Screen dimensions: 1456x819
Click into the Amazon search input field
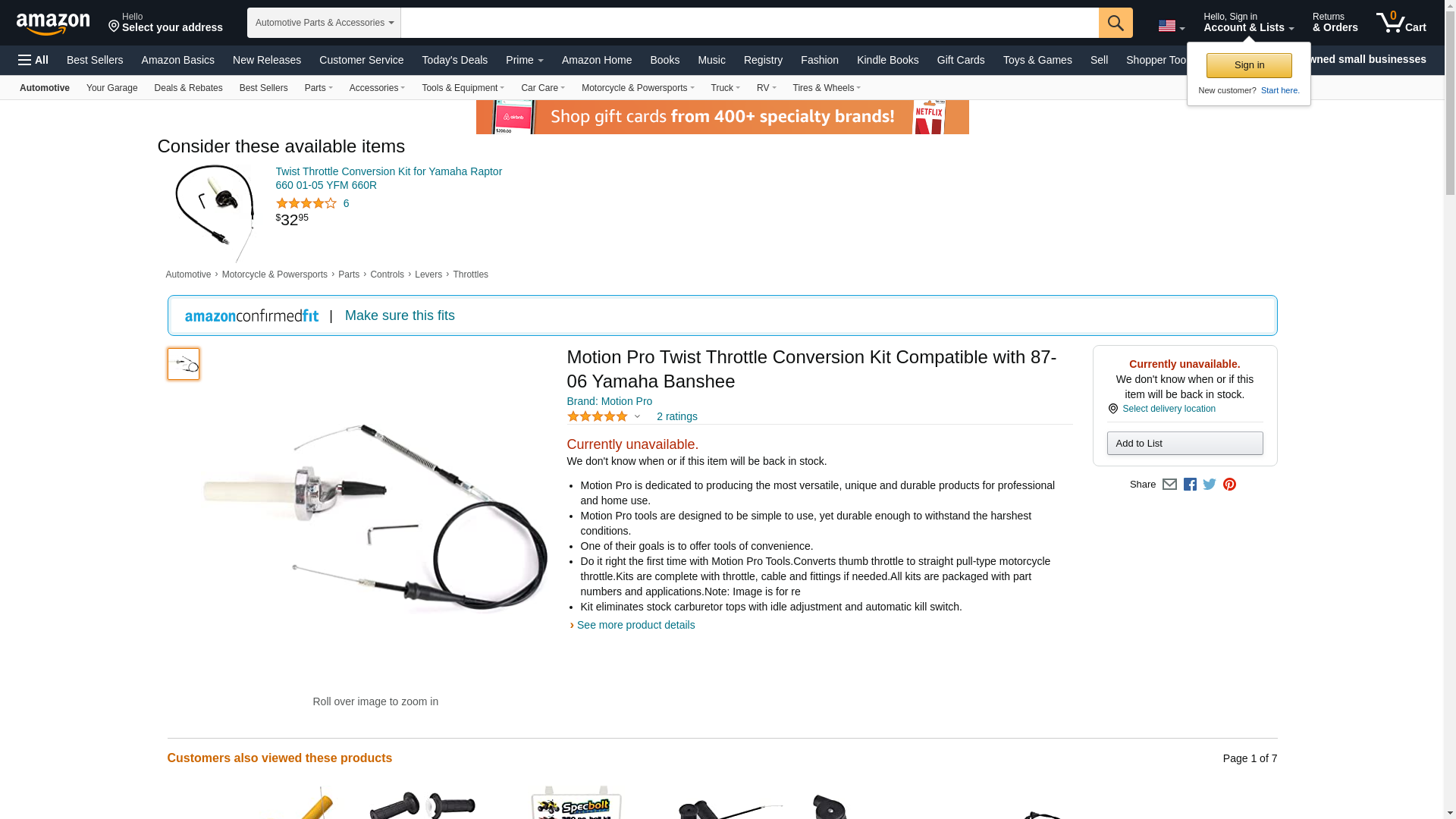tap(749, 23)
